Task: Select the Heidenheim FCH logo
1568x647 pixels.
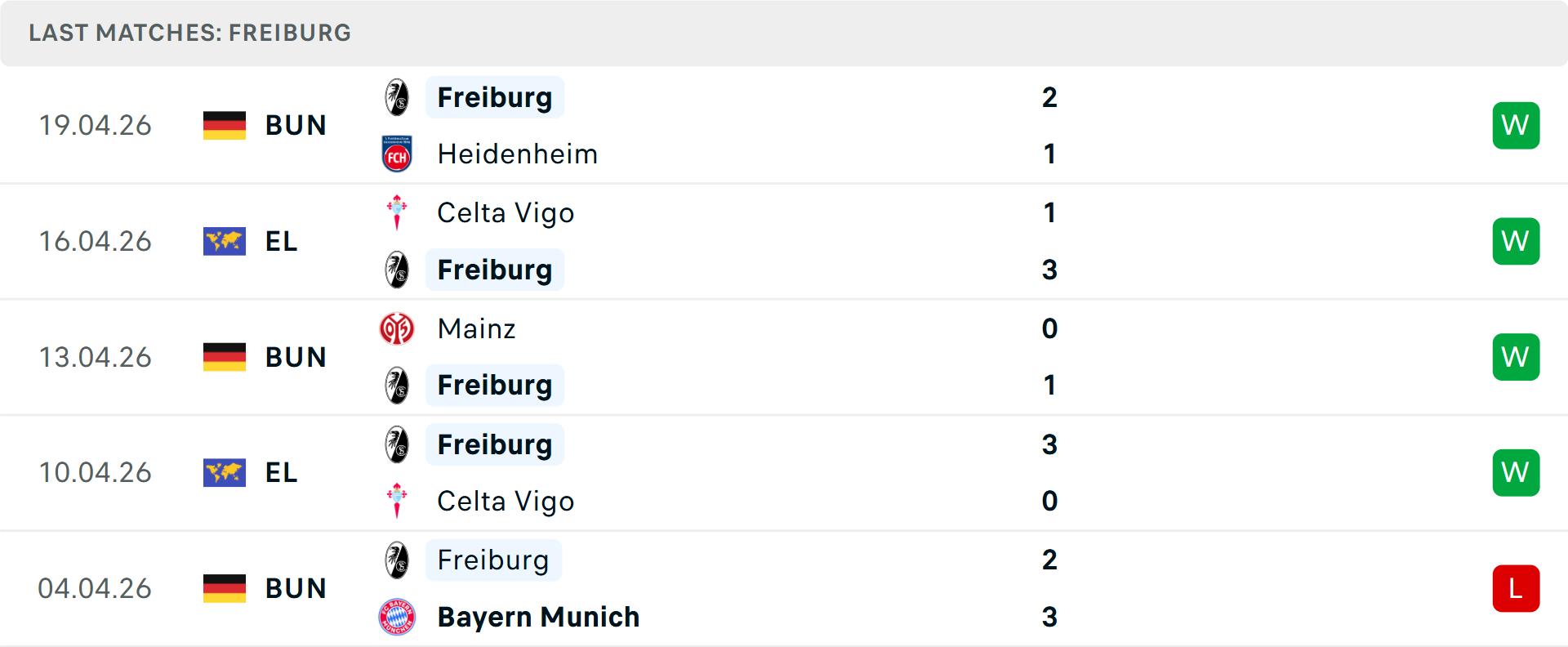Action: pyautogui.click(x=398, y=153)
